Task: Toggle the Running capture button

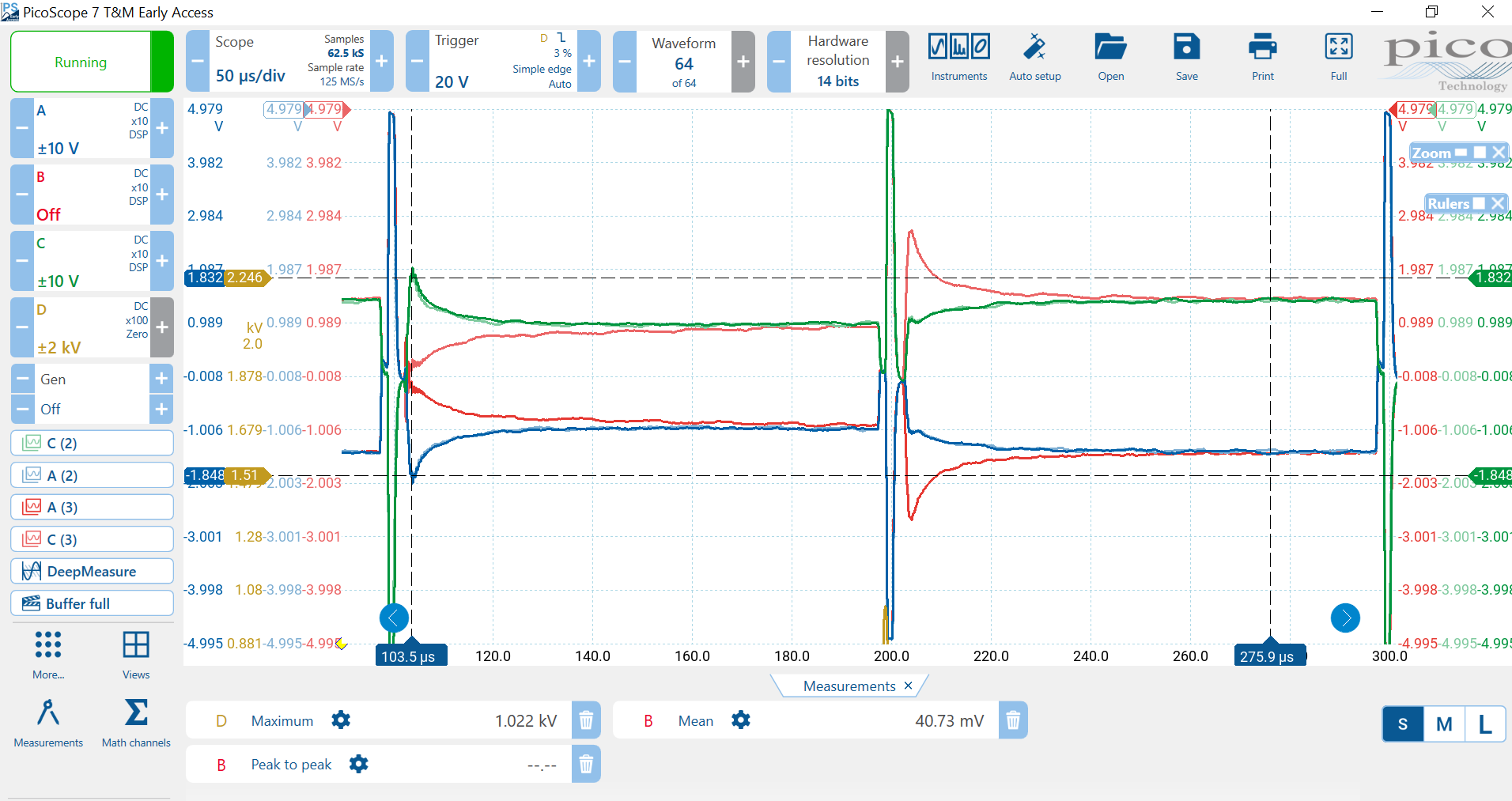Action: pos(81,62)
